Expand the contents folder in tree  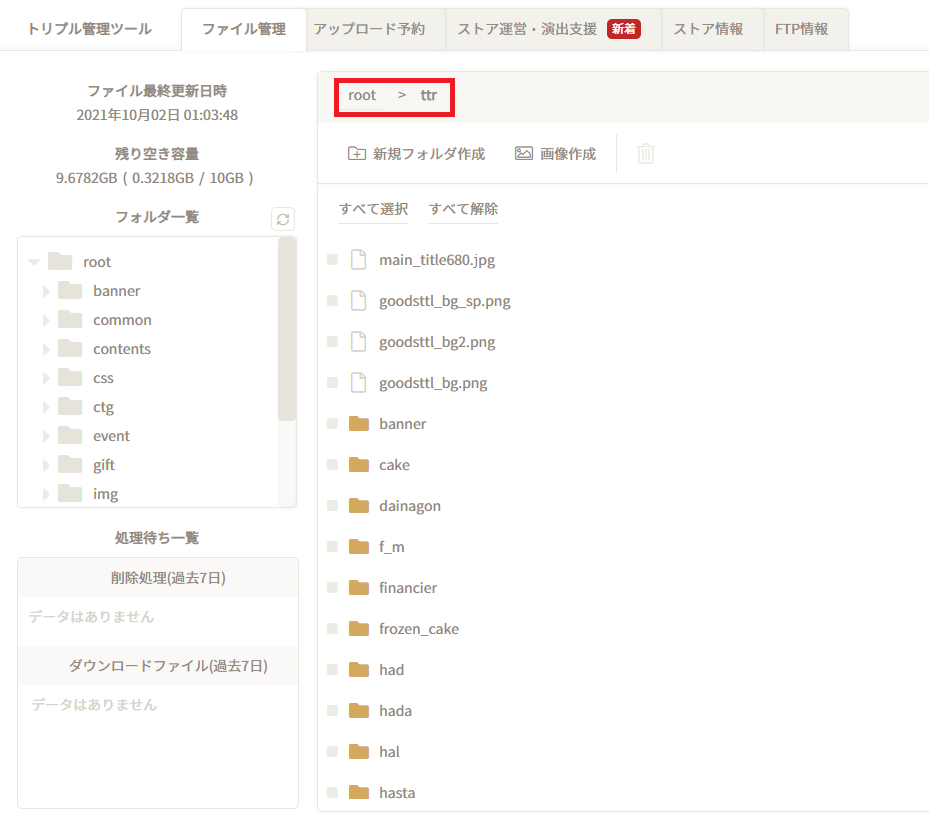pyautogui.click(x=46, y=349)
